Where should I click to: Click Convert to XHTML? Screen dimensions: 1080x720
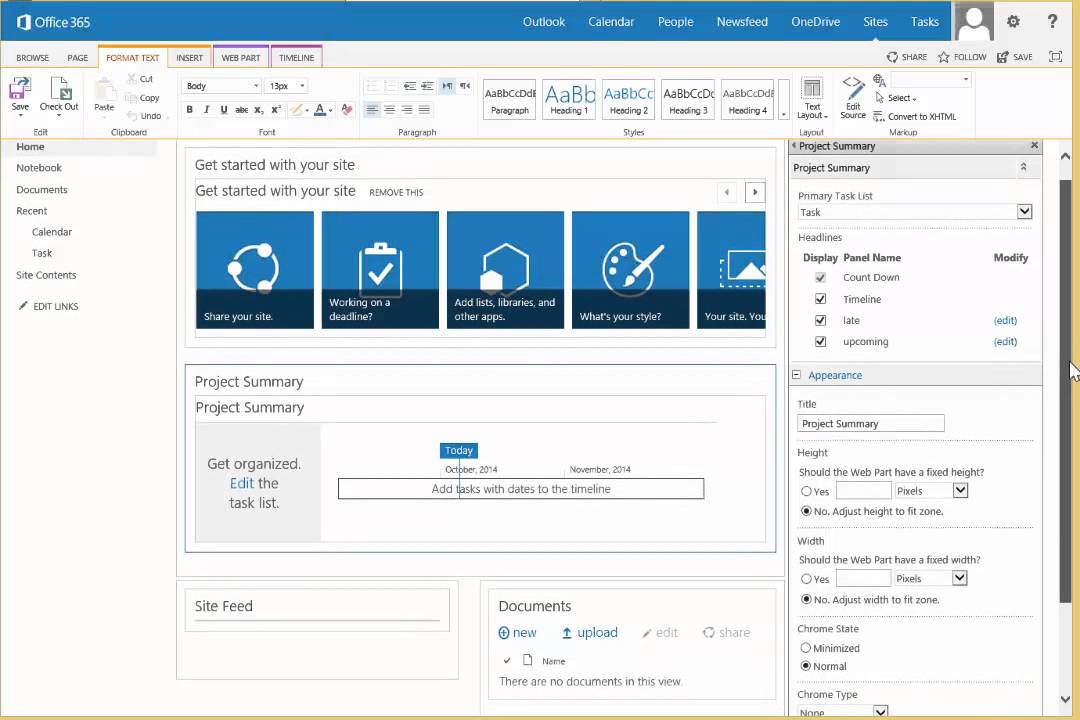(915, 116)
